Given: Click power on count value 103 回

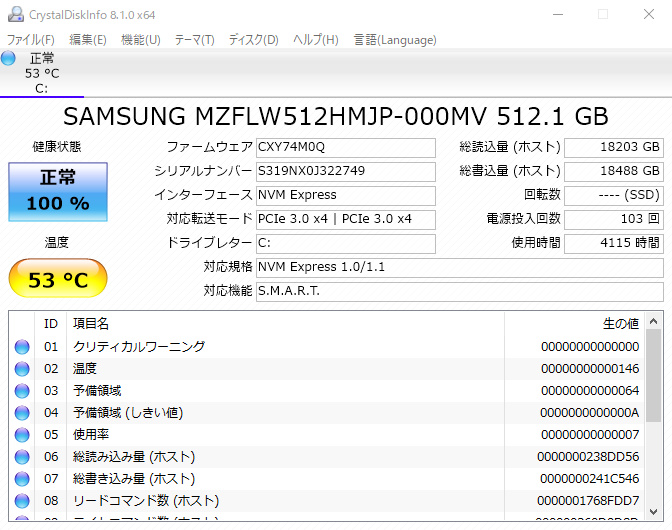Looking at the screenshot, I should tap(614, 219).
